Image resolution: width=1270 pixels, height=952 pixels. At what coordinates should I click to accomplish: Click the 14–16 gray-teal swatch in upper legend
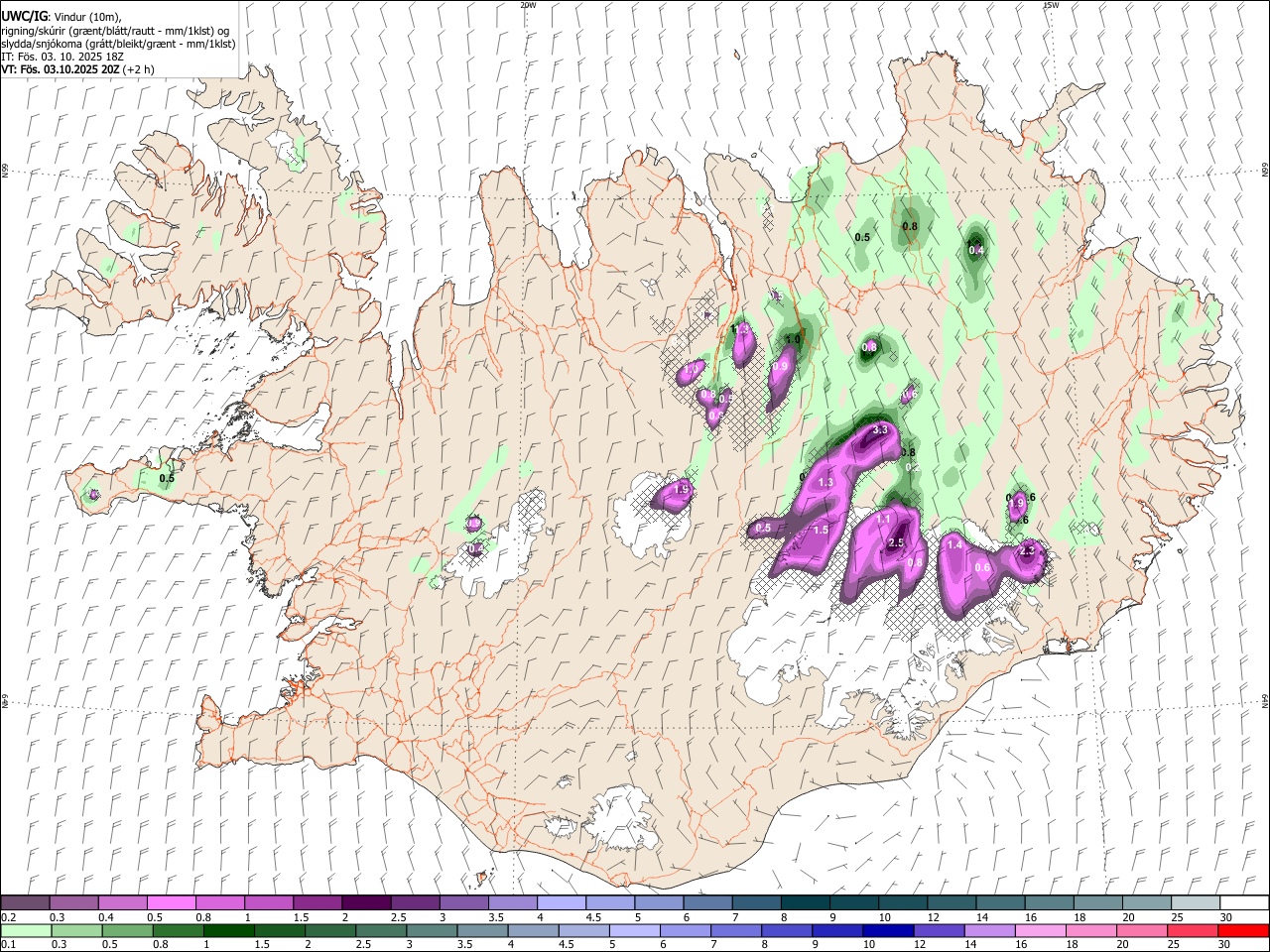[1000, 903]
